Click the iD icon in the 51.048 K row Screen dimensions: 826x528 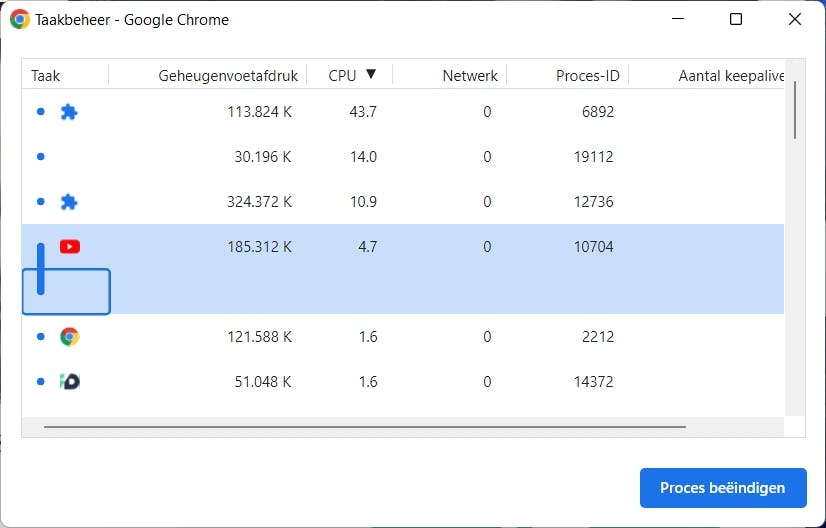[x=69, y=382]
